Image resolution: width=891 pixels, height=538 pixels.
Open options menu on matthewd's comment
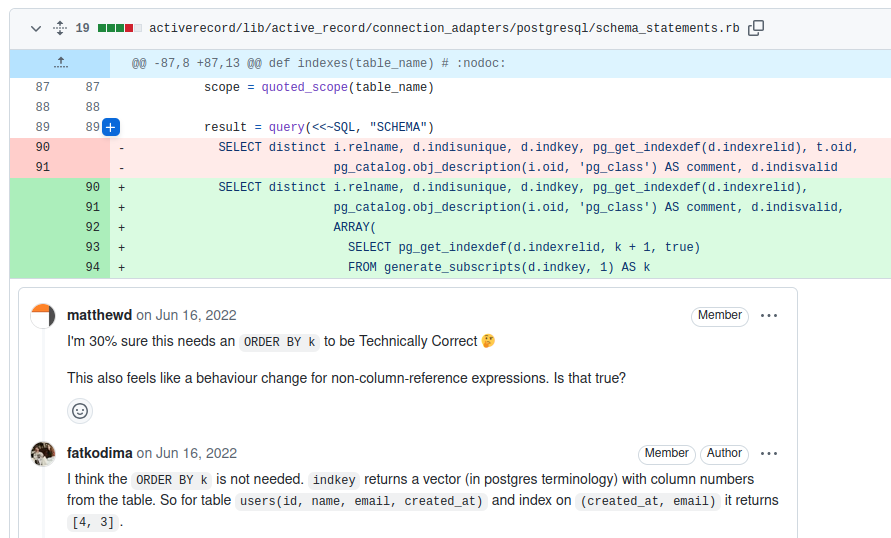[x=768, y=316]
